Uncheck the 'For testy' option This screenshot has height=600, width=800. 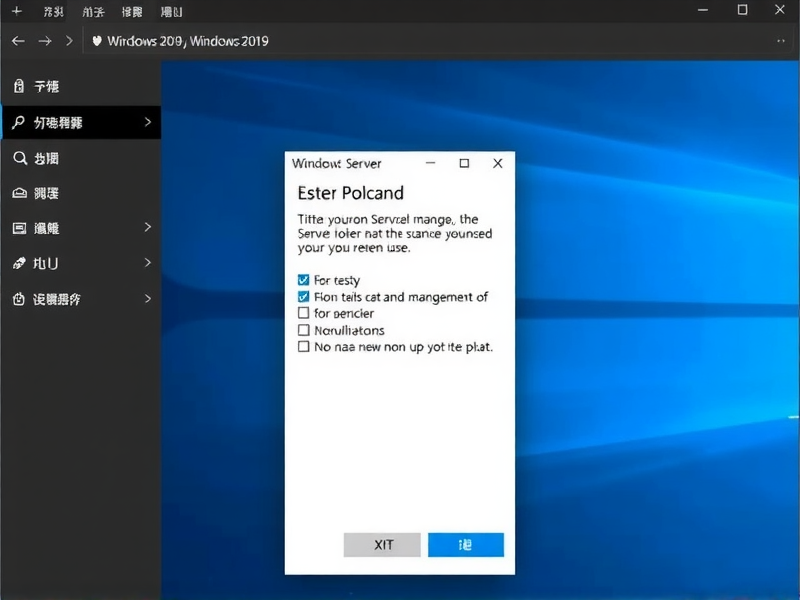[304, 280]
